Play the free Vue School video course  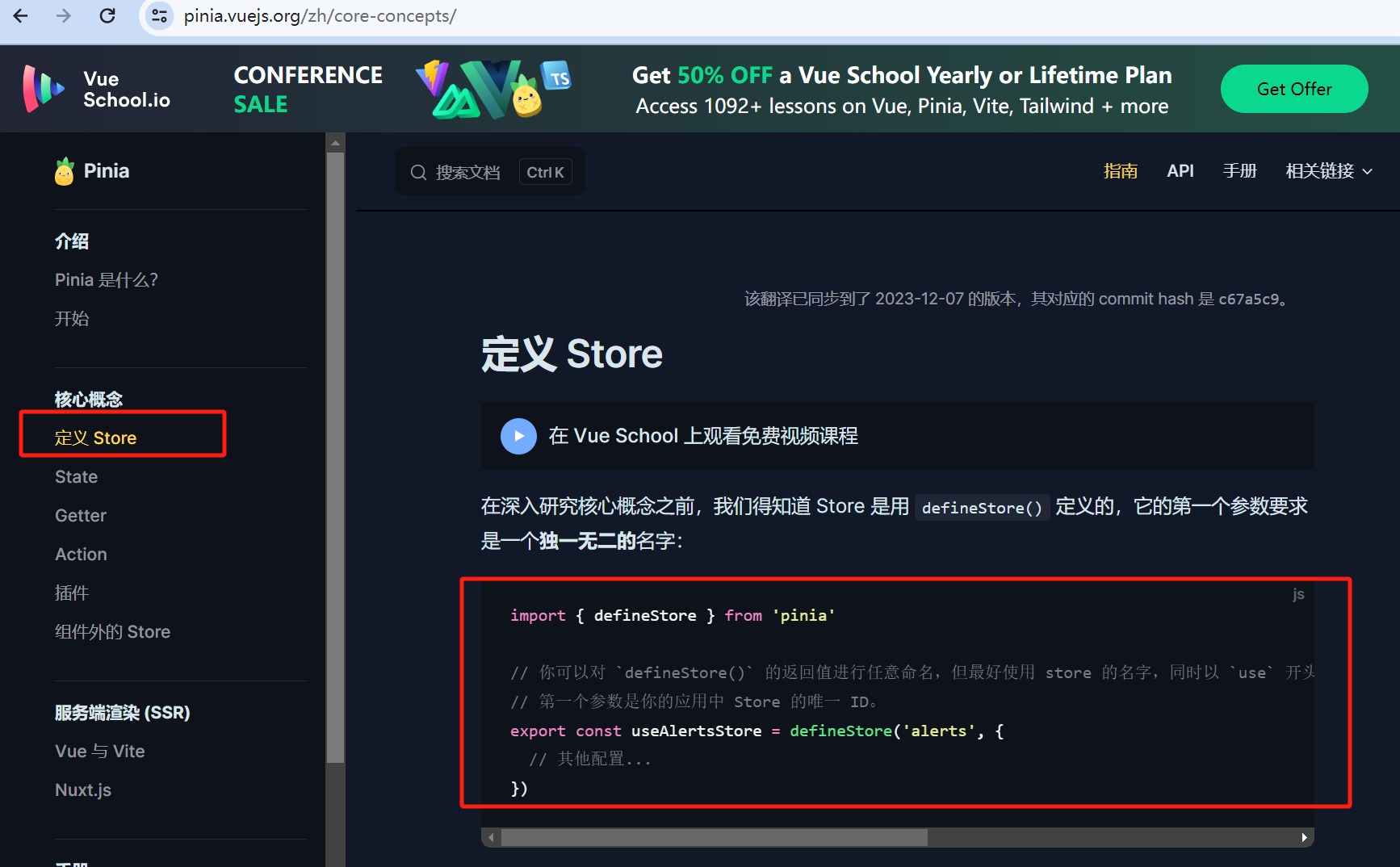tap(518, 436)
